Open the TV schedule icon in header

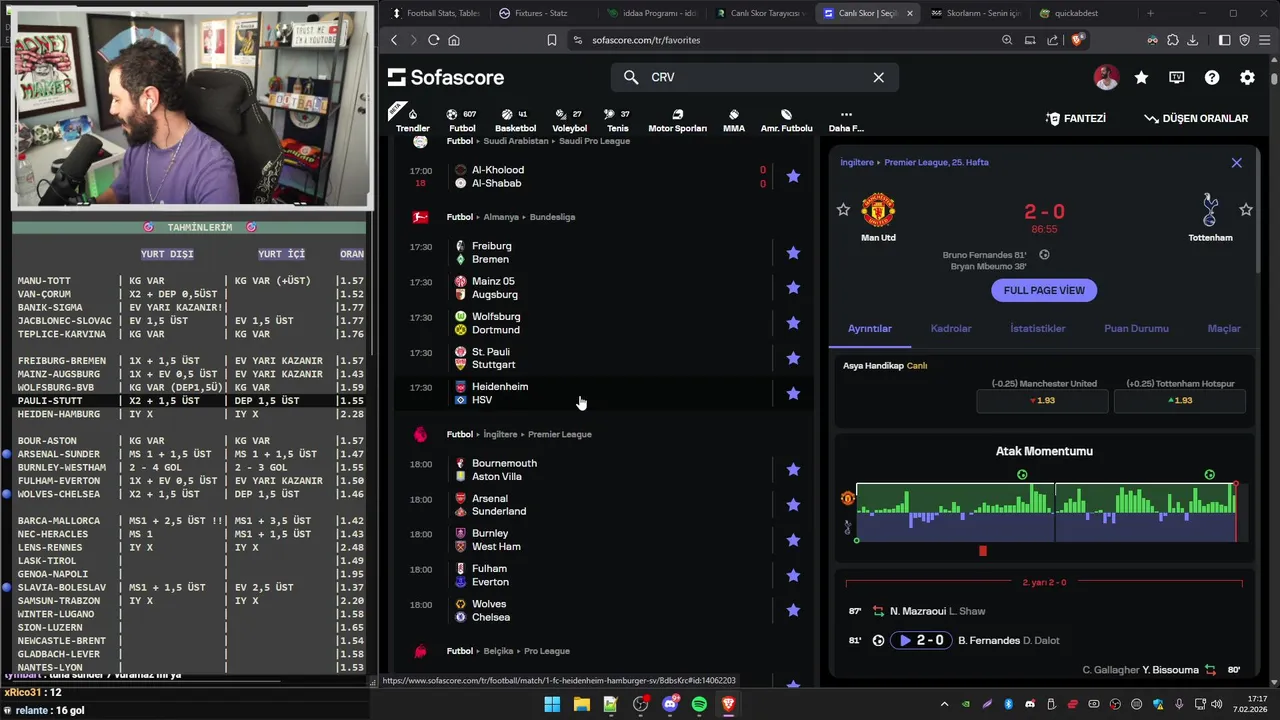1177,77
